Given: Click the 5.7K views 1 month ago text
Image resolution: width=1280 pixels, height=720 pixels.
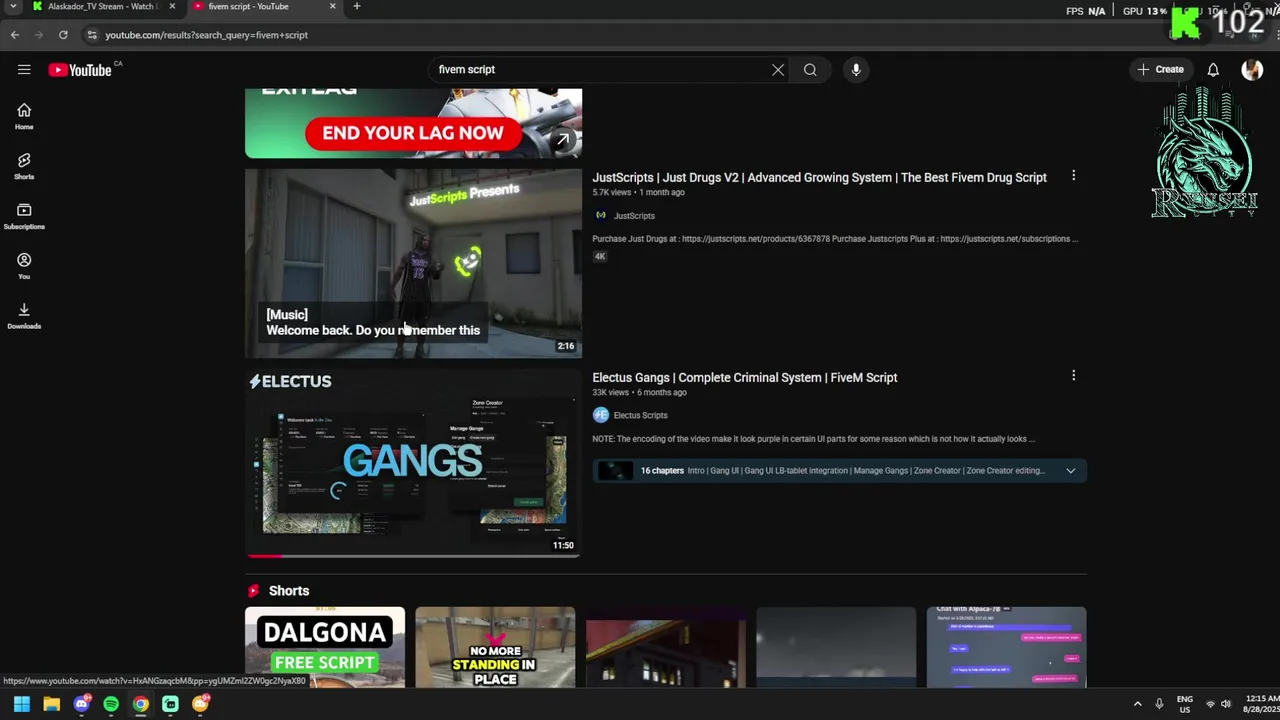Looking at the screenshot, I should tap(638, 193).
